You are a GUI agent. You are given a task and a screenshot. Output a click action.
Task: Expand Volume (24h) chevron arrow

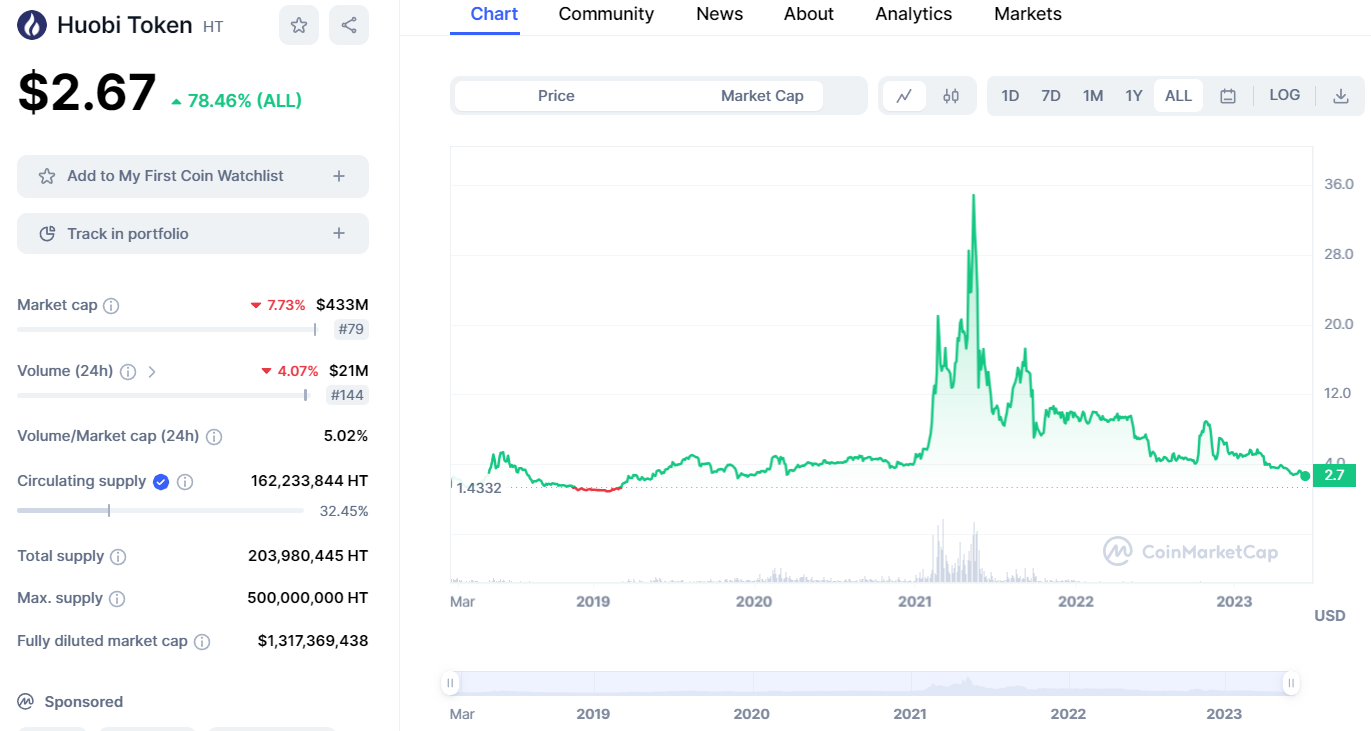click(152, 372)
